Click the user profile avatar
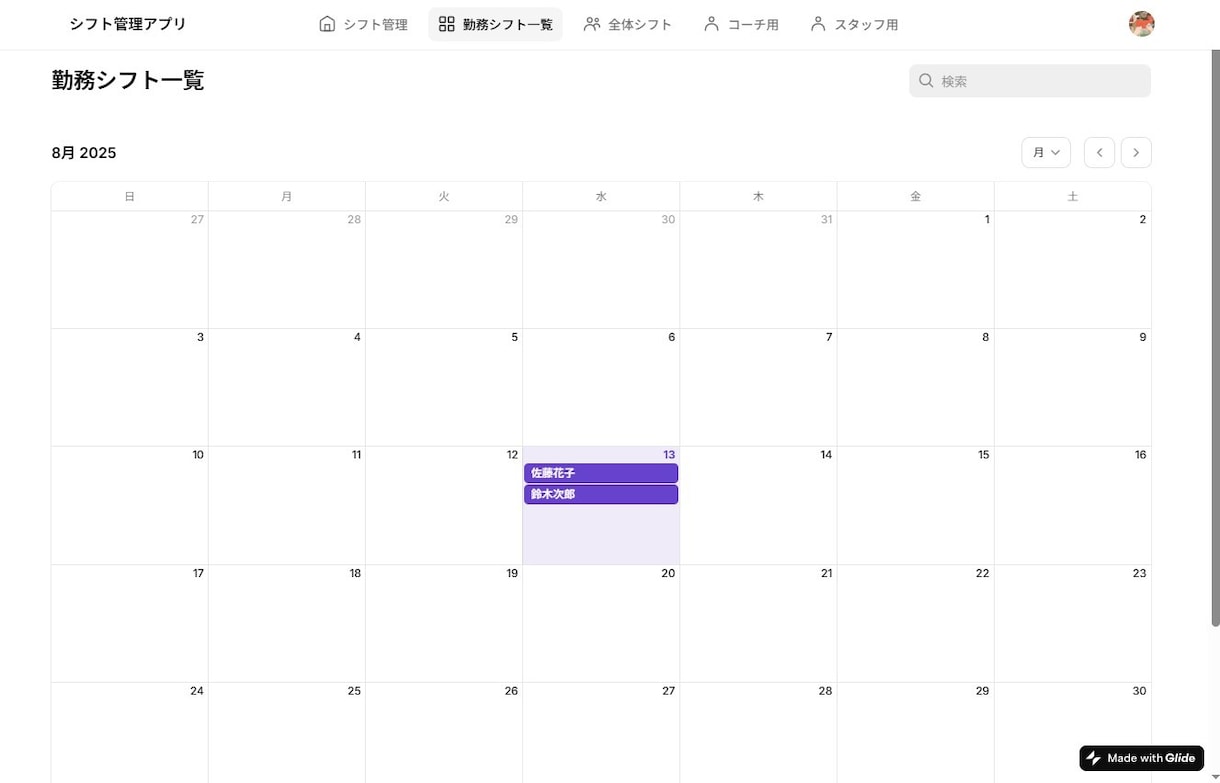This screenshot has height=783, width=1220. pyautogui.click(x=1141, y=24)
